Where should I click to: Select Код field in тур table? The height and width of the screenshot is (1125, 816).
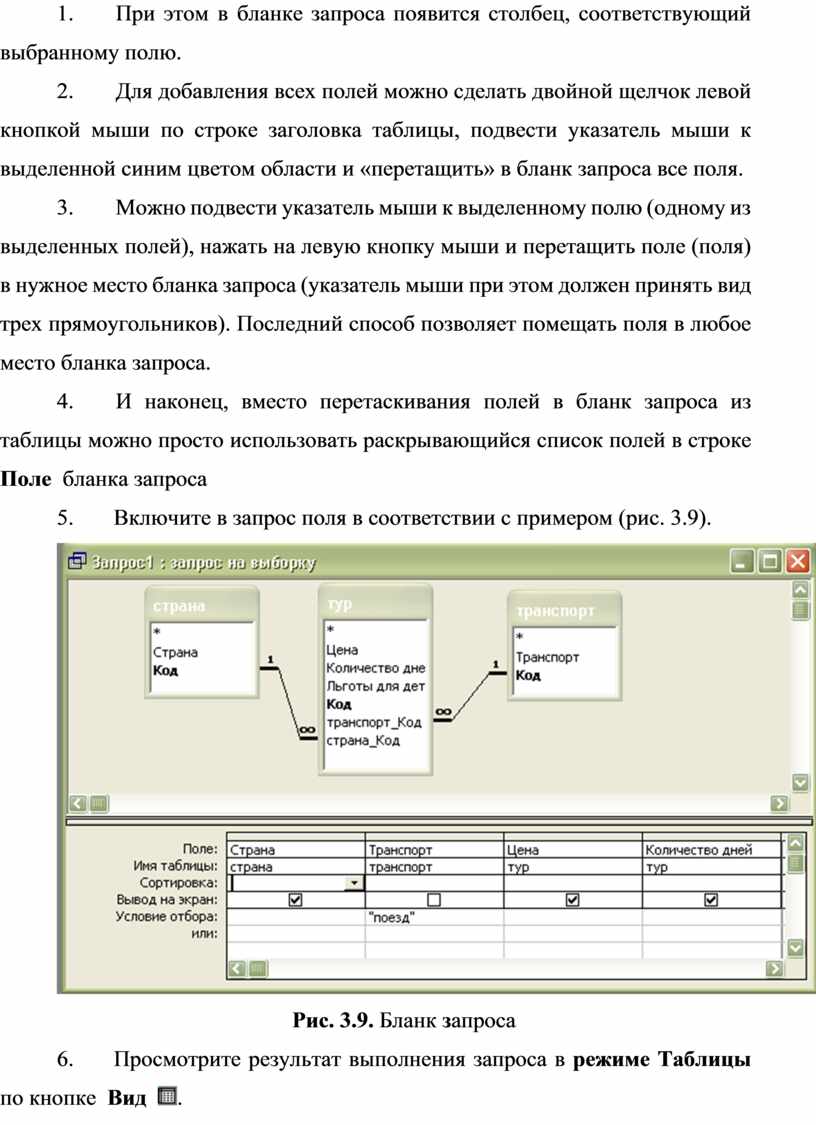[339, 704]
